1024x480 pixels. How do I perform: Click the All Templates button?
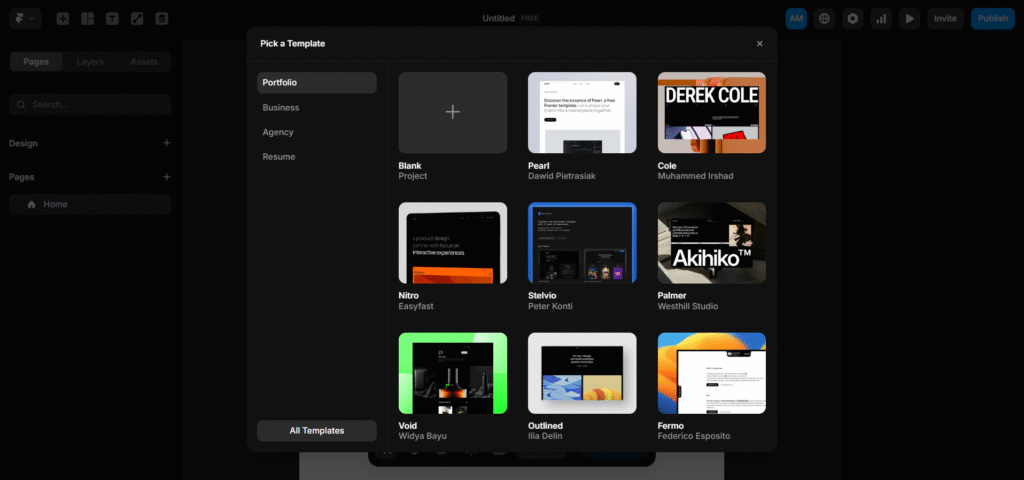point(317,431)
